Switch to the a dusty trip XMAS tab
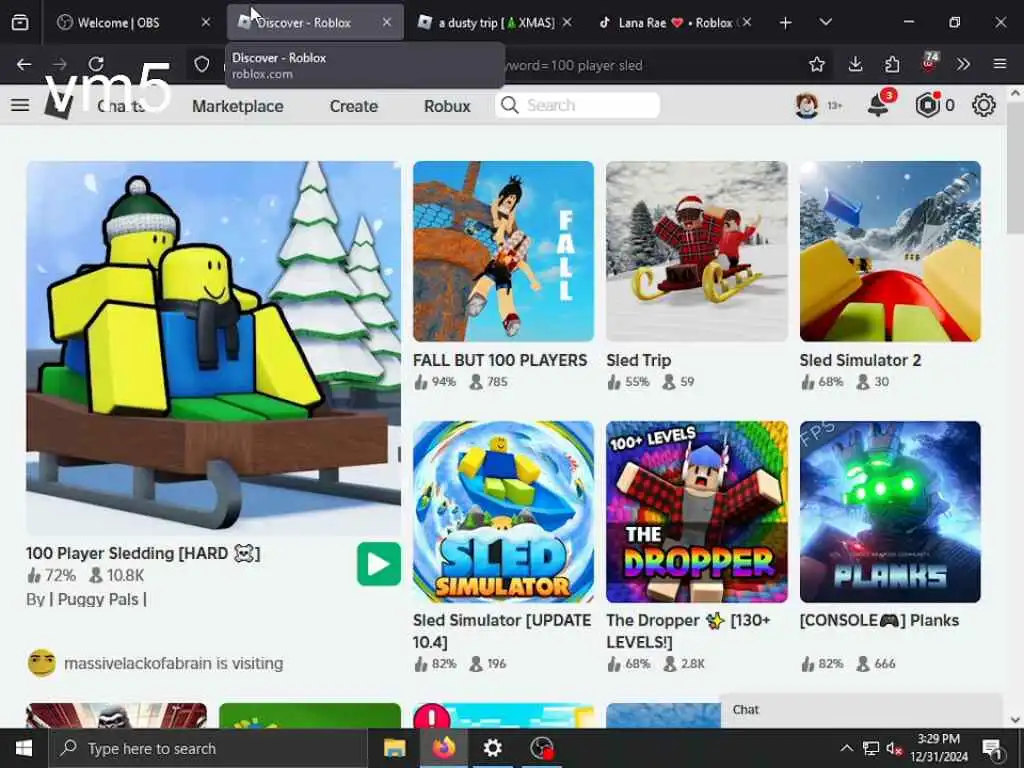This screenshot has width=1024, height=768. tap(496, 23)
